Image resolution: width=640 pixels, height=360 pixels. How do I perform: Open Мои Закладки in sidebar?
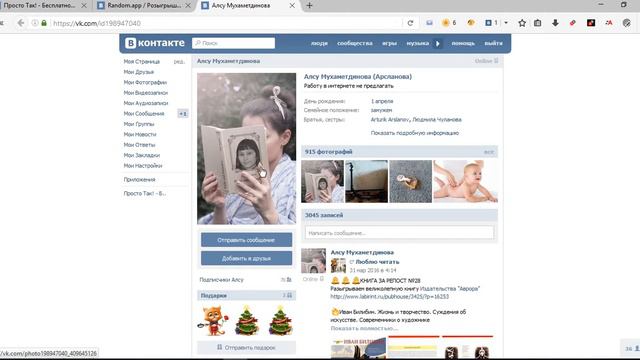pyautogui.click(x=142, y=155)
